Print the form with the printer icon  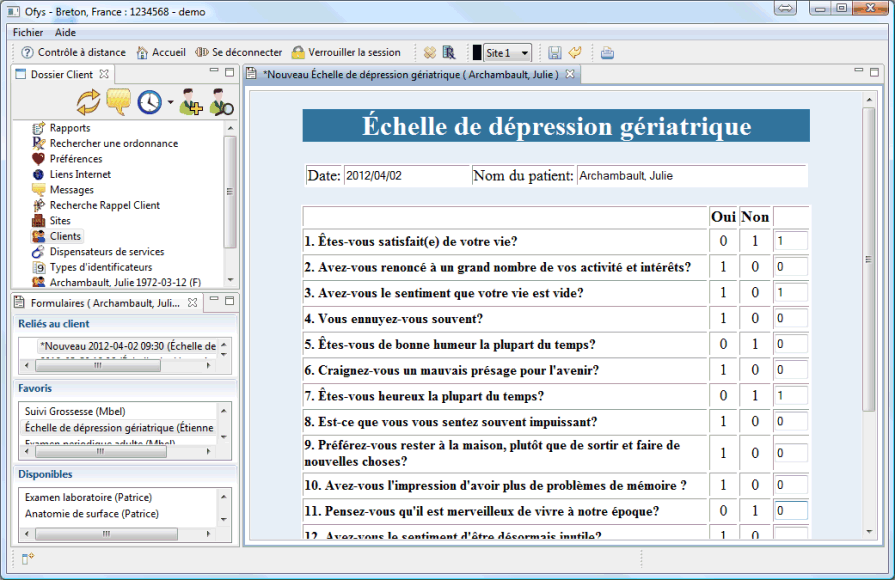[x=607, y=53]
